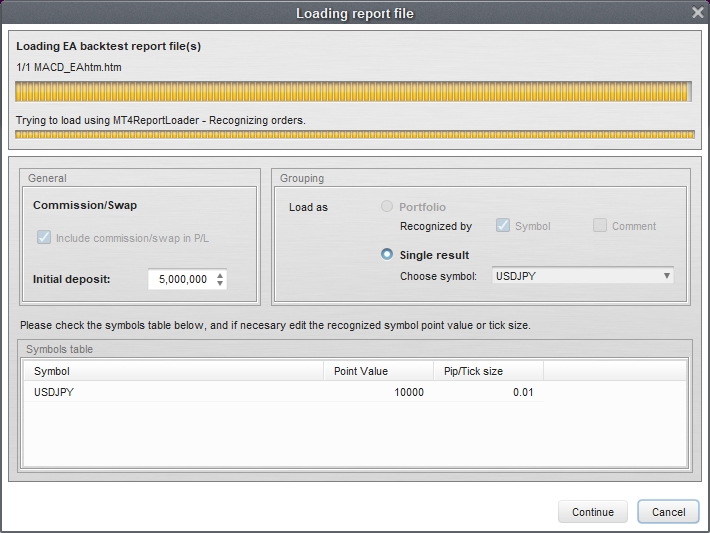Select the Single result radio option
Viewport: 710px width, 533px height.
[387, 255]
